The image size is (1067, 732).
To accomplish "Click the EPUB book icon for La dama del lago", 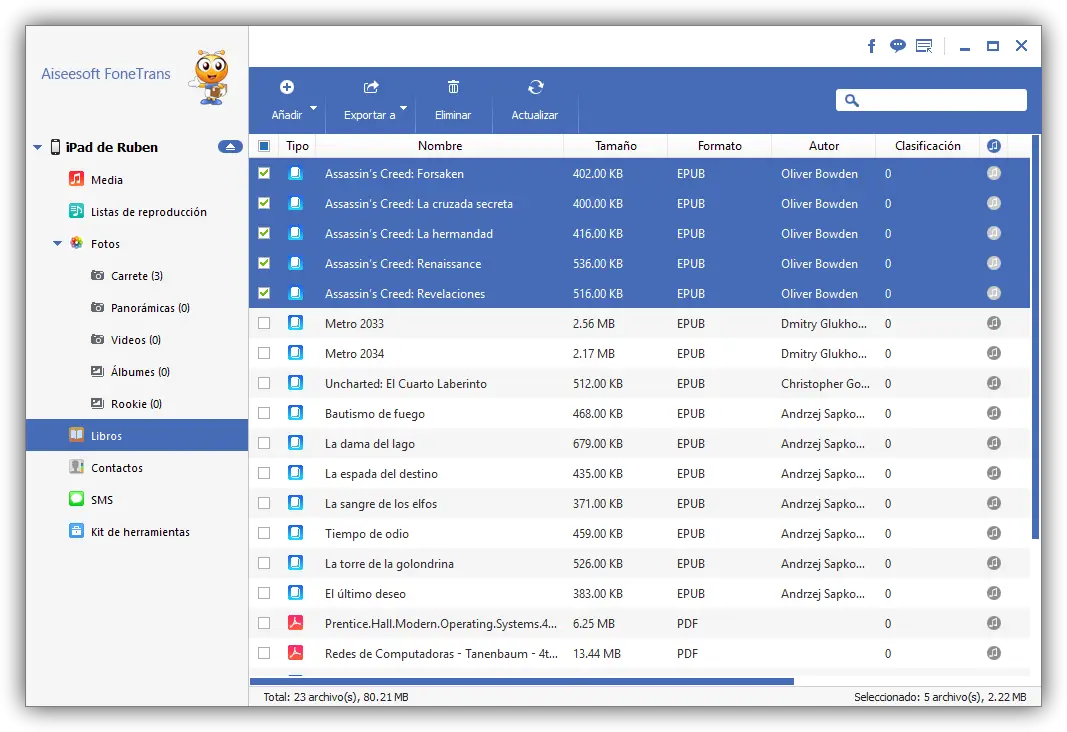I will point(295,443).
